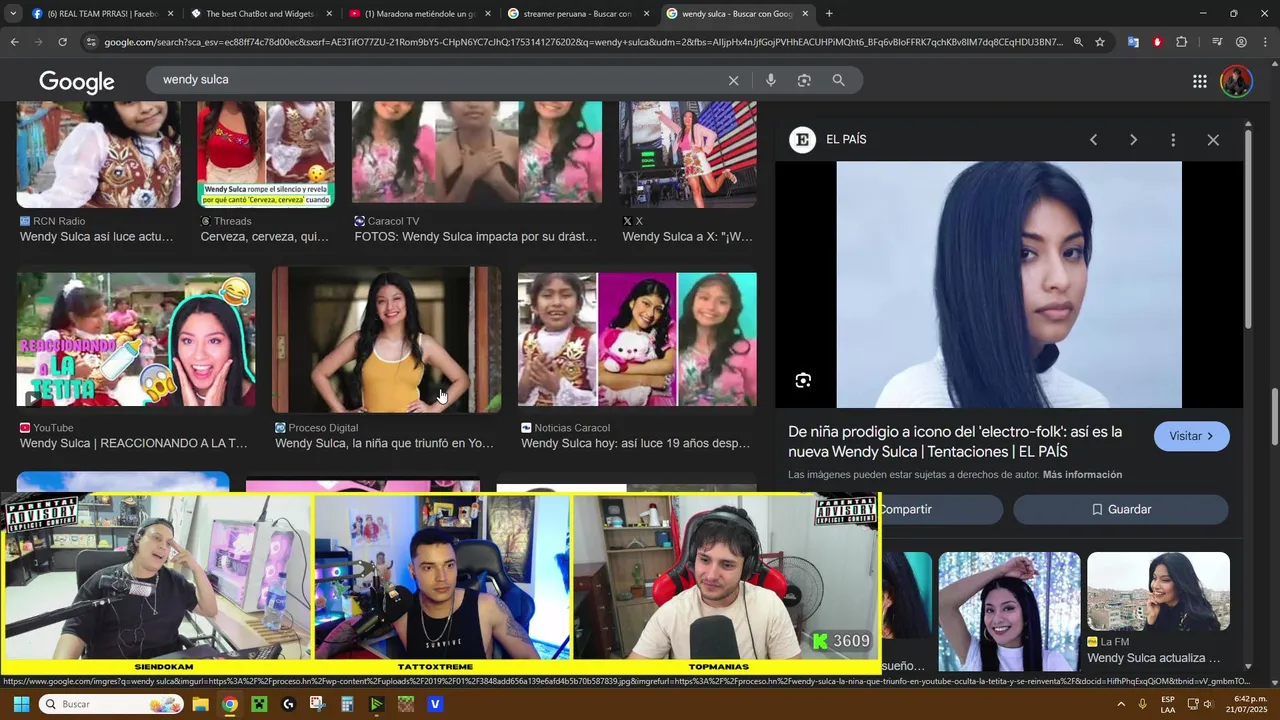Open the YouTube REACCIONANDO A LA TETITA result
1280x720 pixels.
click(135, 340)
